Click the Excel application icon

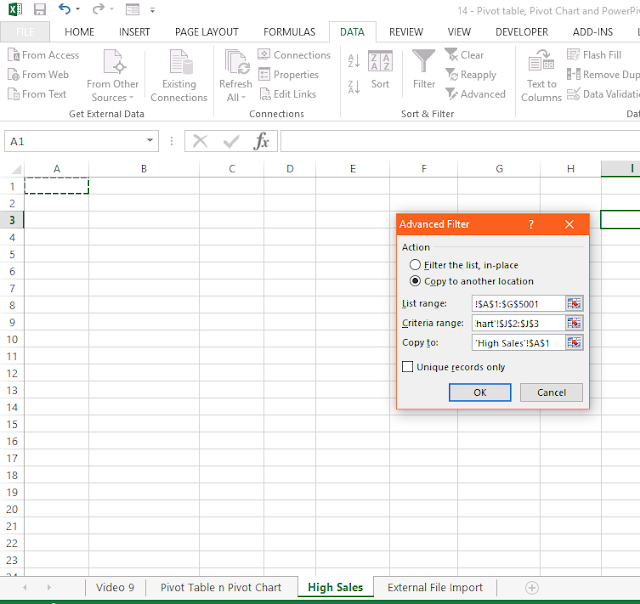point(15,9)
